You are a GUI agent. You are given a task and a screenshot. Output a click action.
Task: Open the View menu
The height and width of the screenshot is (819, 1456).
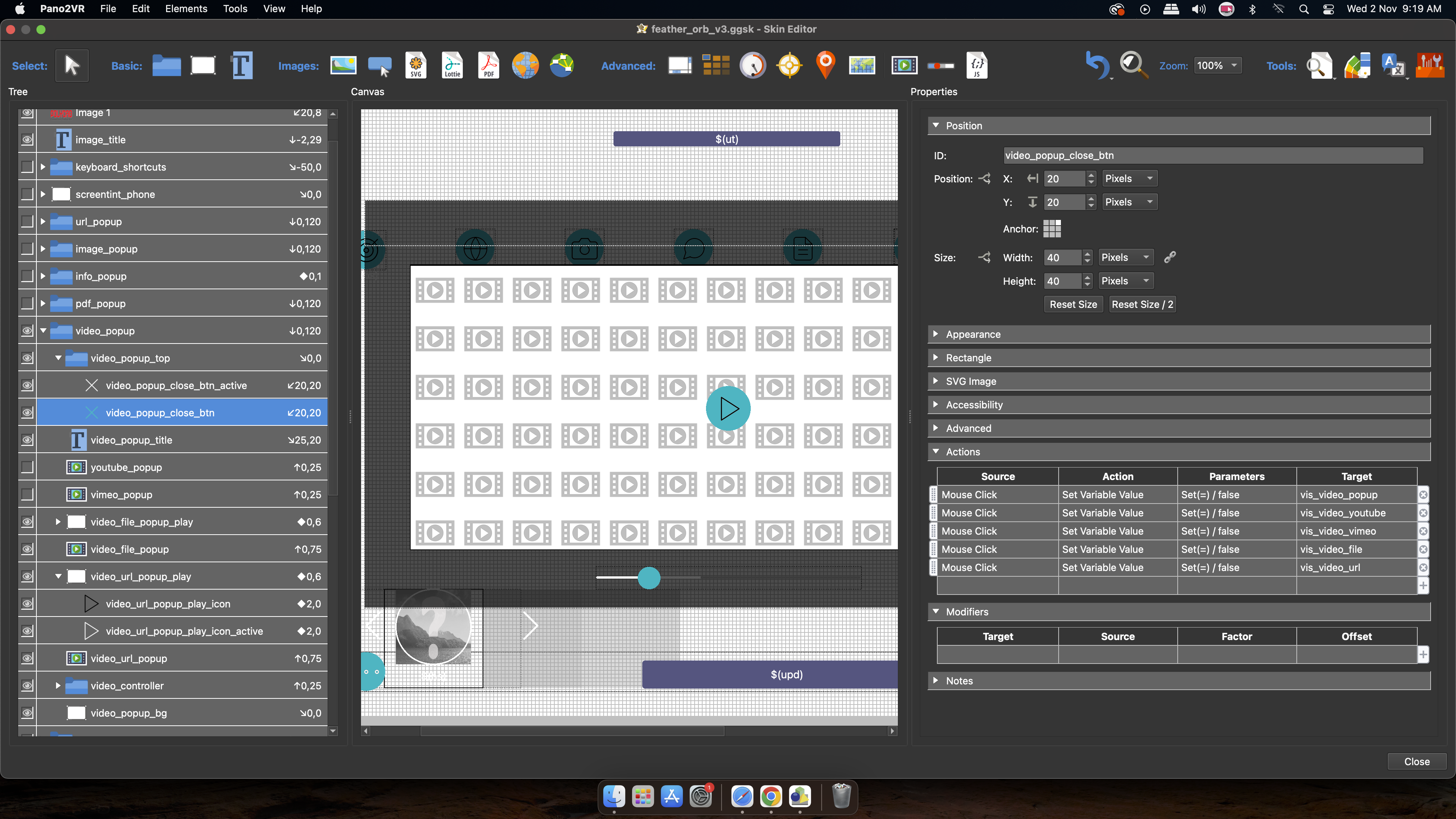coord(274,8)
